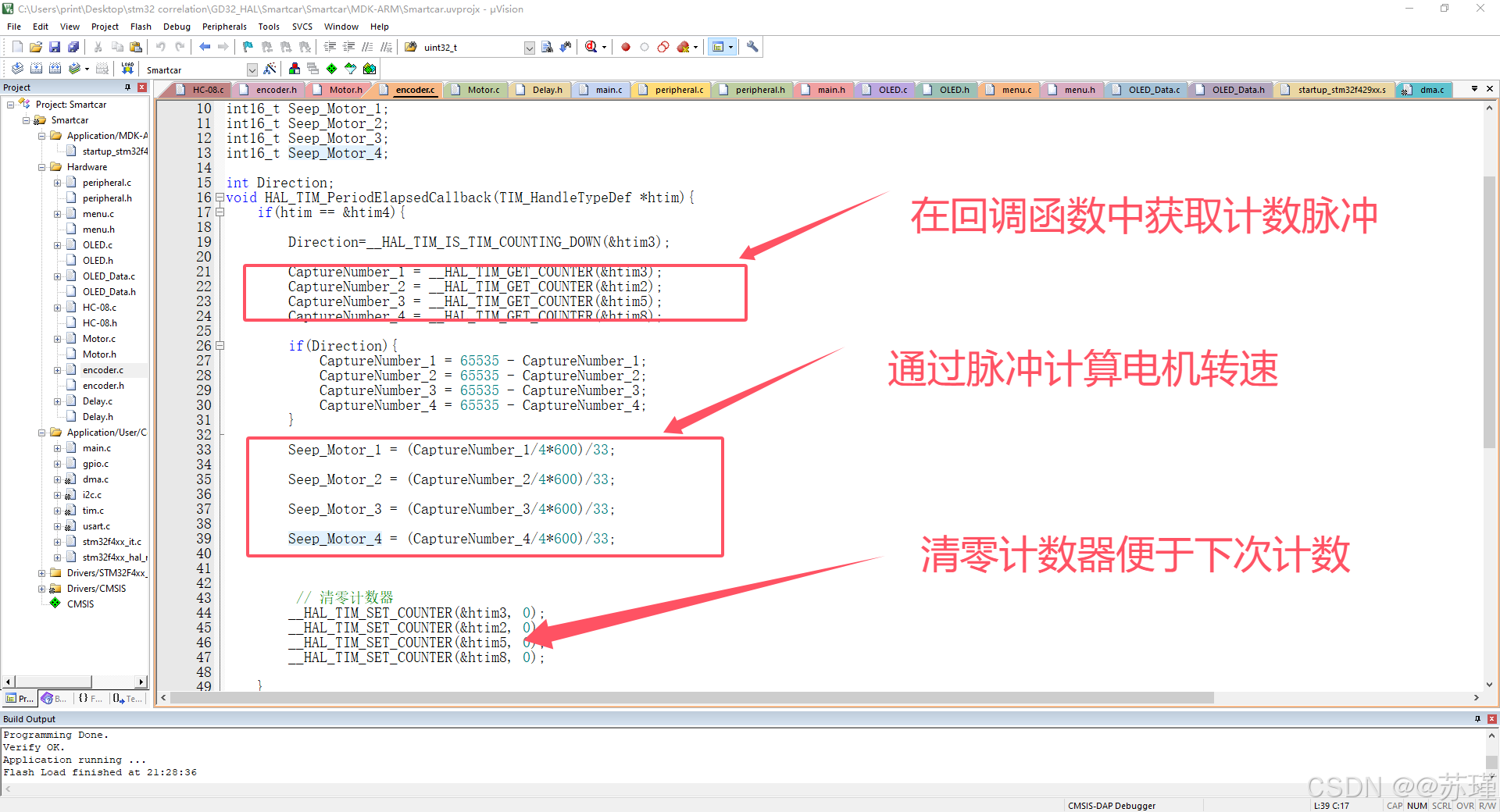Screen dimensions: 1500x812
Task: Create a new file with the New icon
Action: (x=17, y=47)
